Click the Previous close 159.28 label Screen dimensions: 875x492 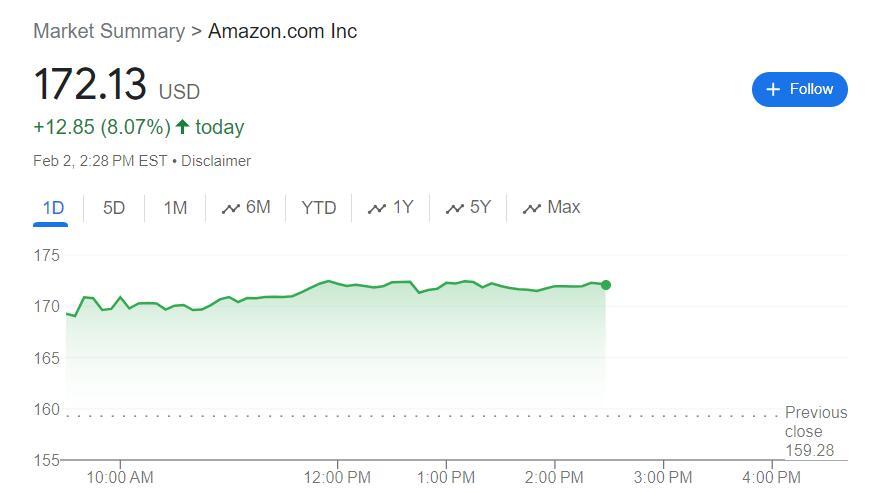[814, 431]
